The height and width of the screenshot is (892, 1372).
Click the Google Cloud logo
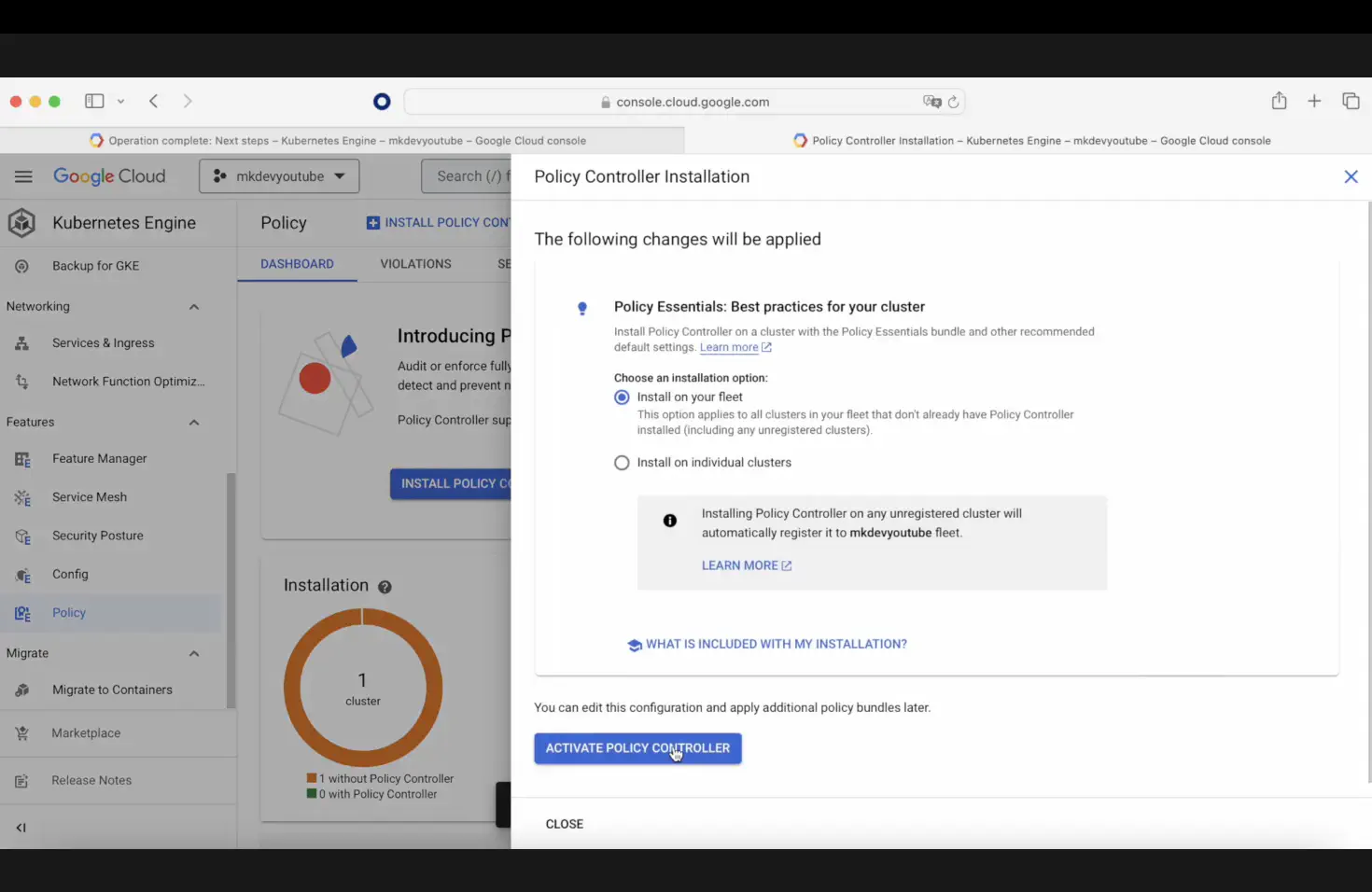[109, 176]
